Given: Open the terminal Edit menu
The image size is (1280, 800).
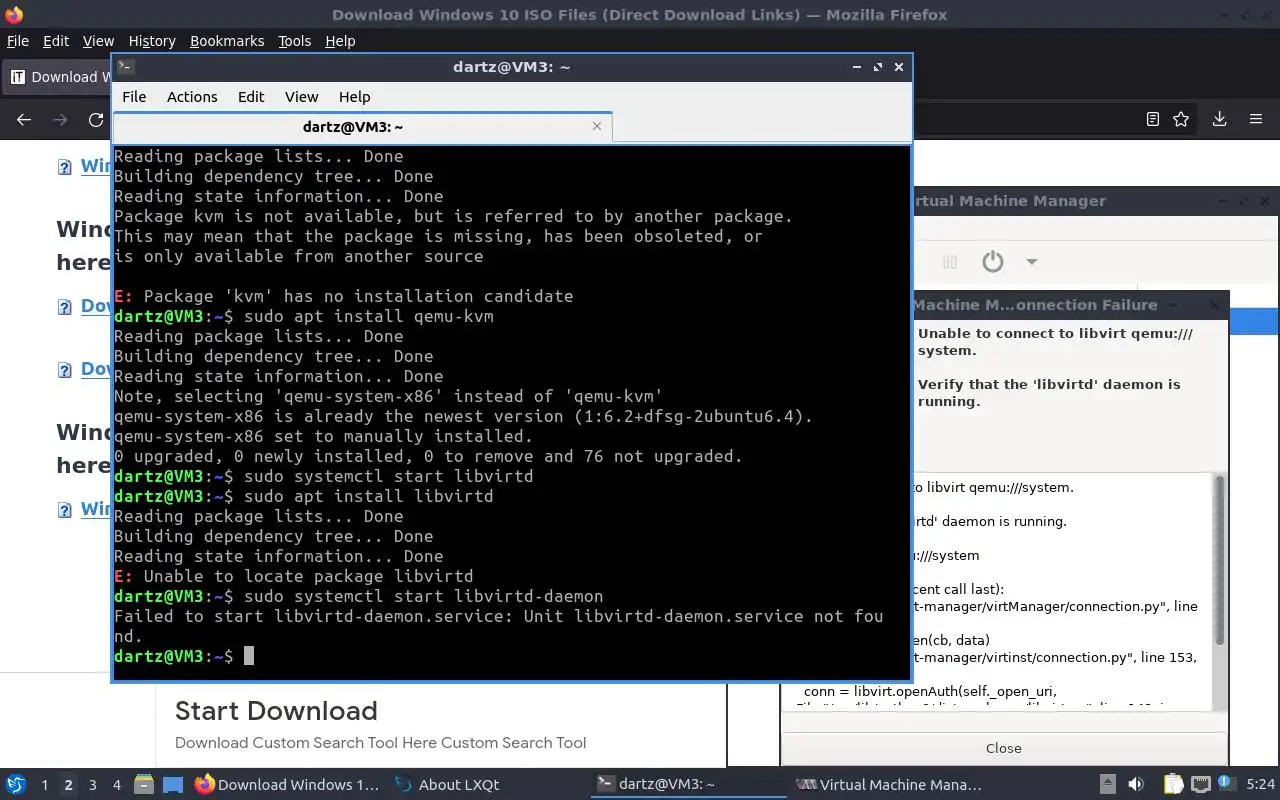Looking at the screenshot, I should 251,97.
